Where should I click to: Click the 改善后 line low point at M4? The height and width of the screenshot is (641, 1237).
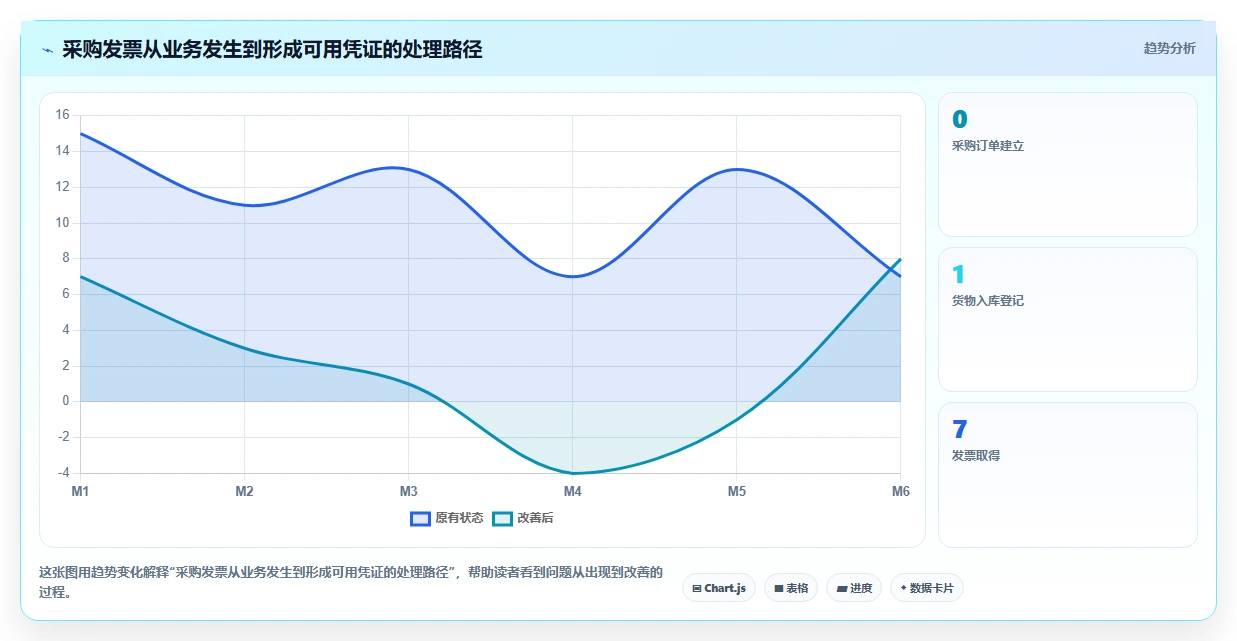[x=572, y=473]
